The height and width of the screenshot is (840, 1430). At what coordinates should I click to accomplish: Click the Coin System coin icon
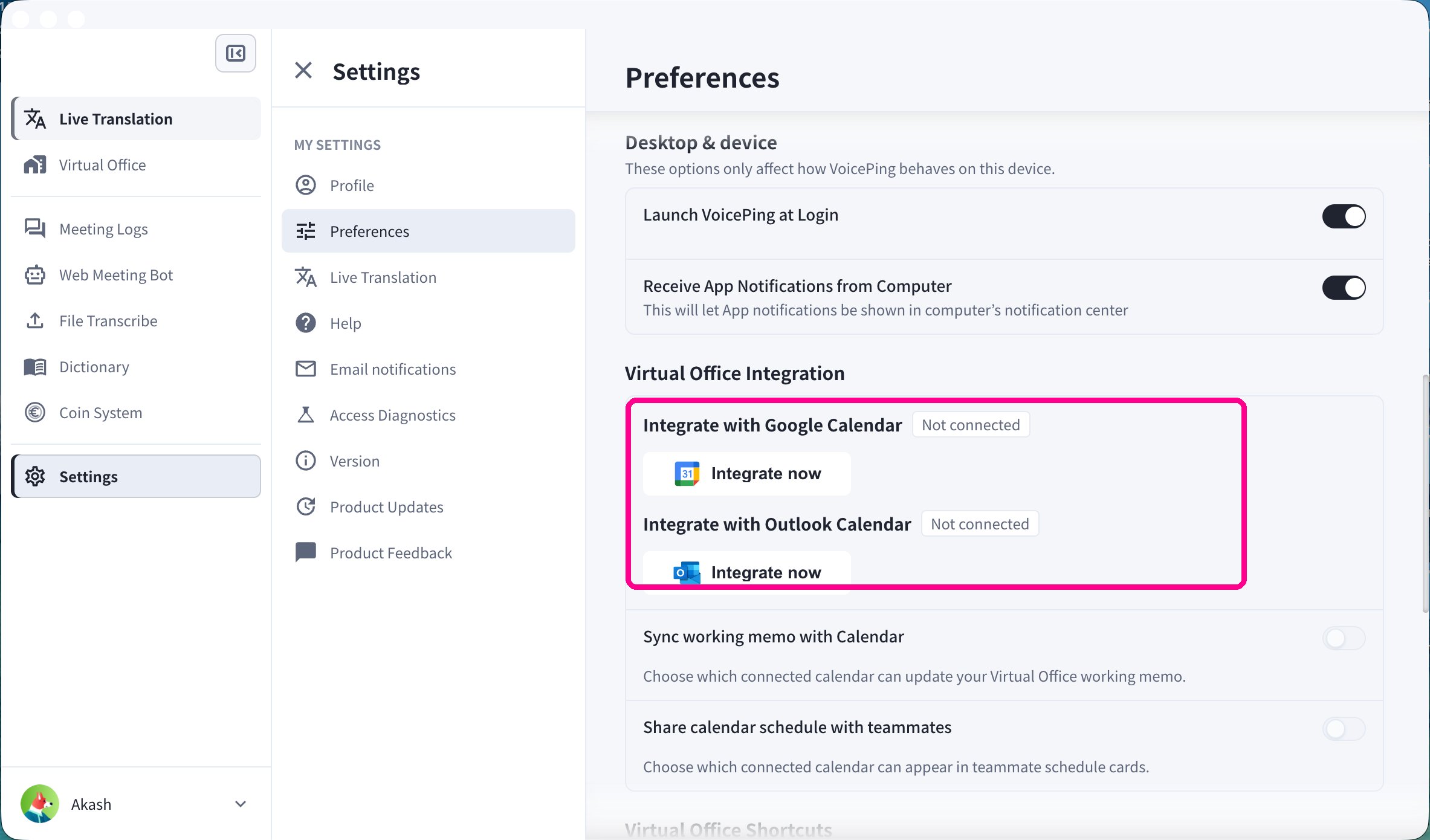tap(35, 413)
